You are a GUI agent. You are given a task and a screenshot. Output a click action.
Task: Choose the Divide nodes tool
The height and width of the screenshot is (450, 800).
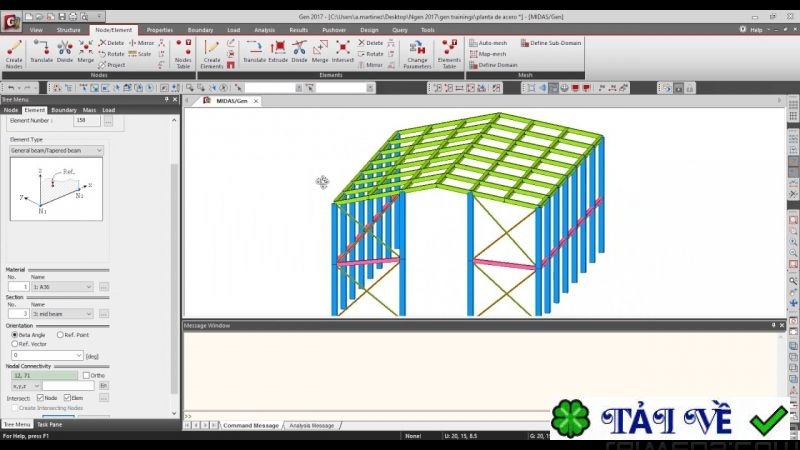[x=64, y=52]
